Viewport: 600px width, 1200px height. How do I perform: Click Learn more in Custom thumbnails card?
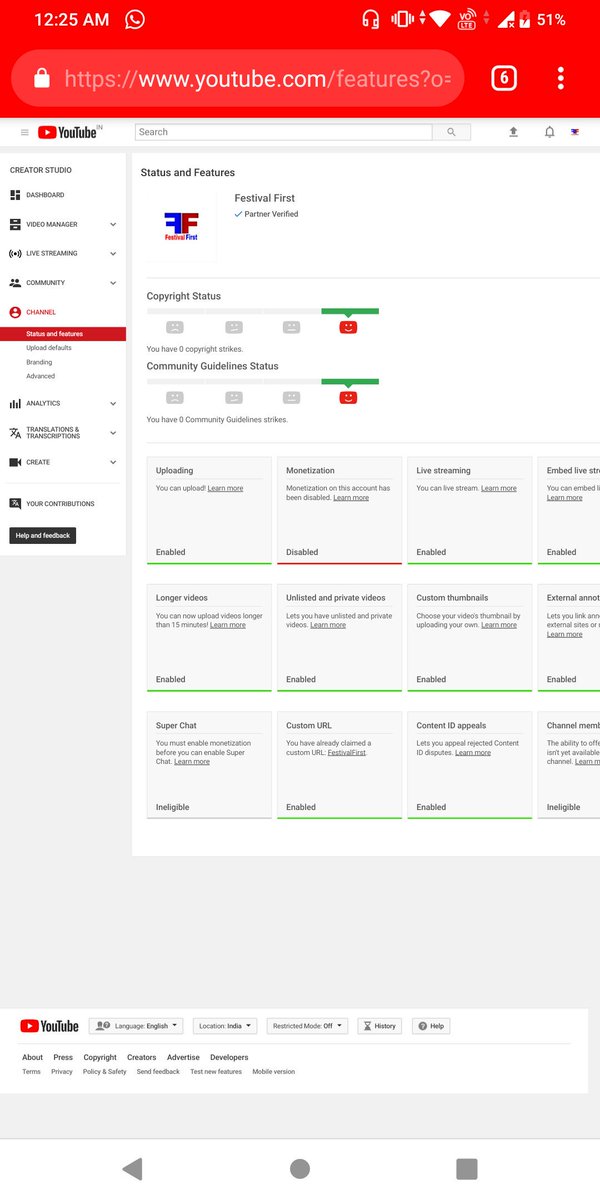pos(499,625)
